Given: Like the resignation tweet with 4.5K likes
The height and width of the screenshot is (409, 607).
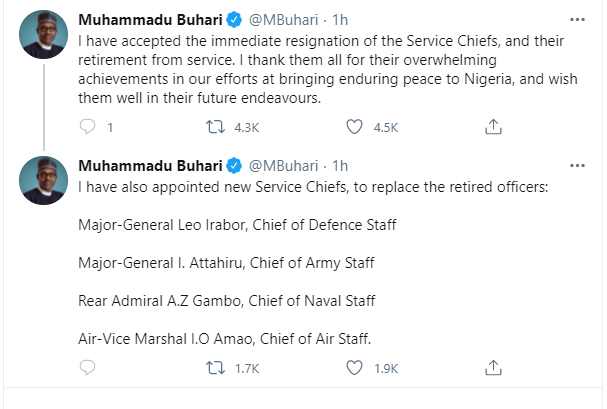Looking at the screenshot, I should click(x=353, y=127).
